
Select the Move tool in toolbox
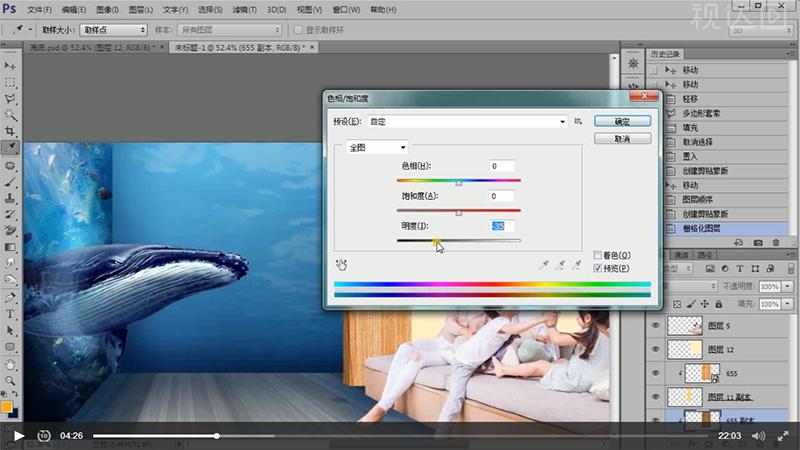(10, 66)
